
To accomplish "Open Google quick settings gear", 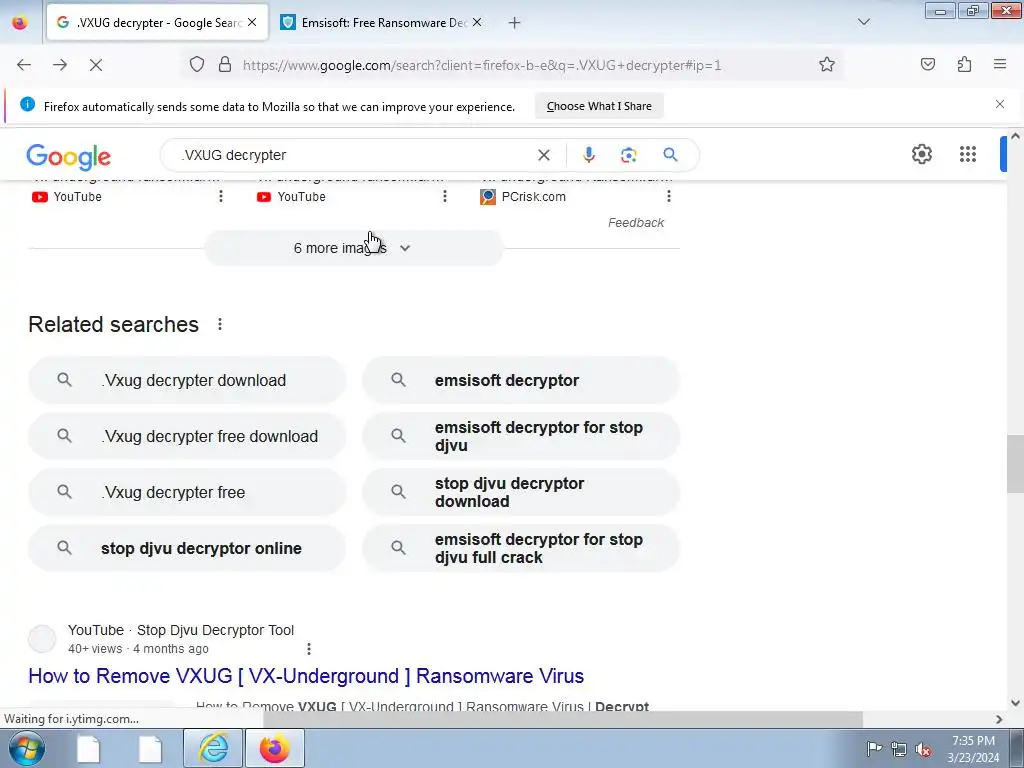I will (x=921, y=154).
